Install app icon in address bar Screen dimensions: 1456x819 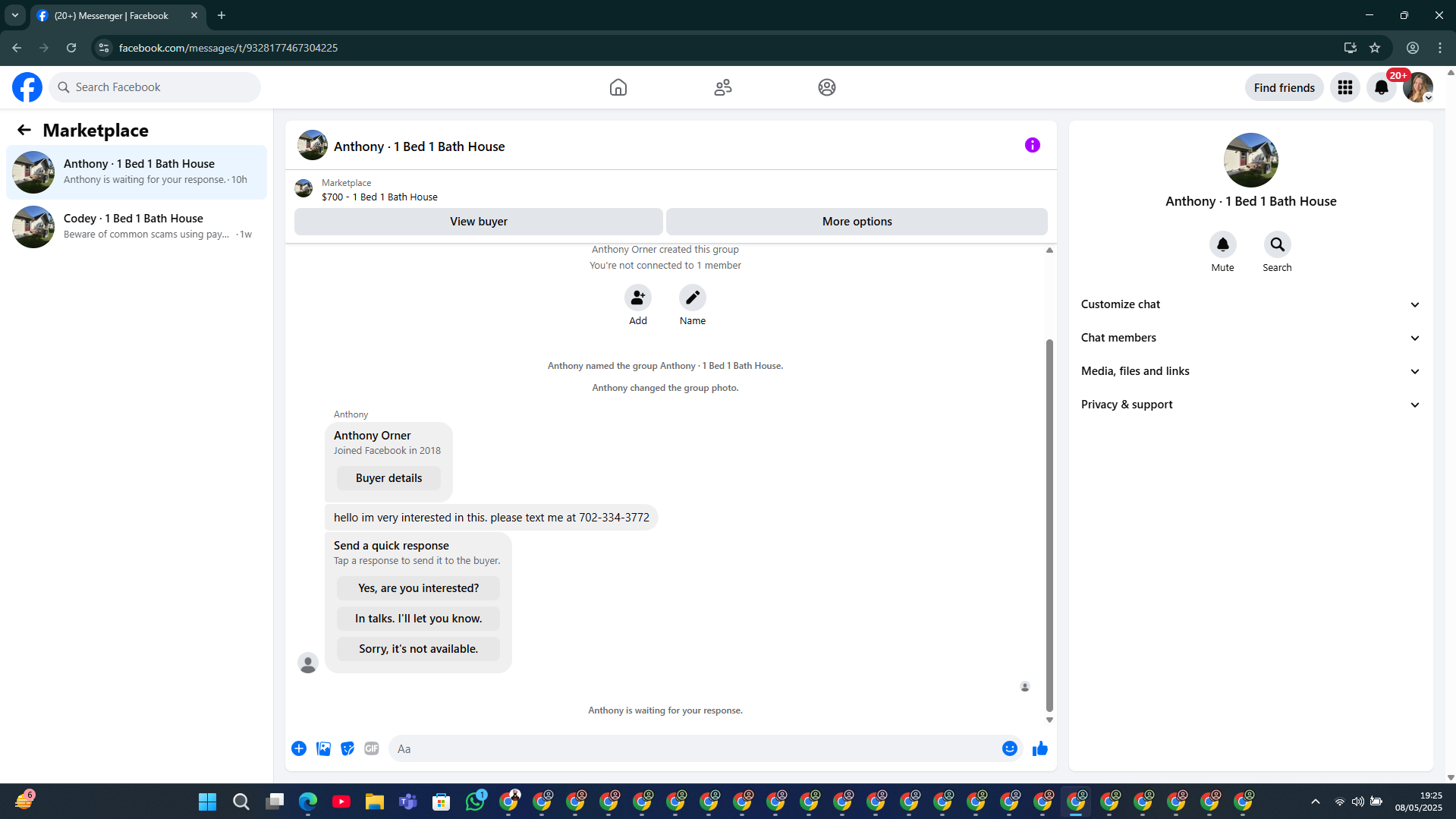(1351, 48)
